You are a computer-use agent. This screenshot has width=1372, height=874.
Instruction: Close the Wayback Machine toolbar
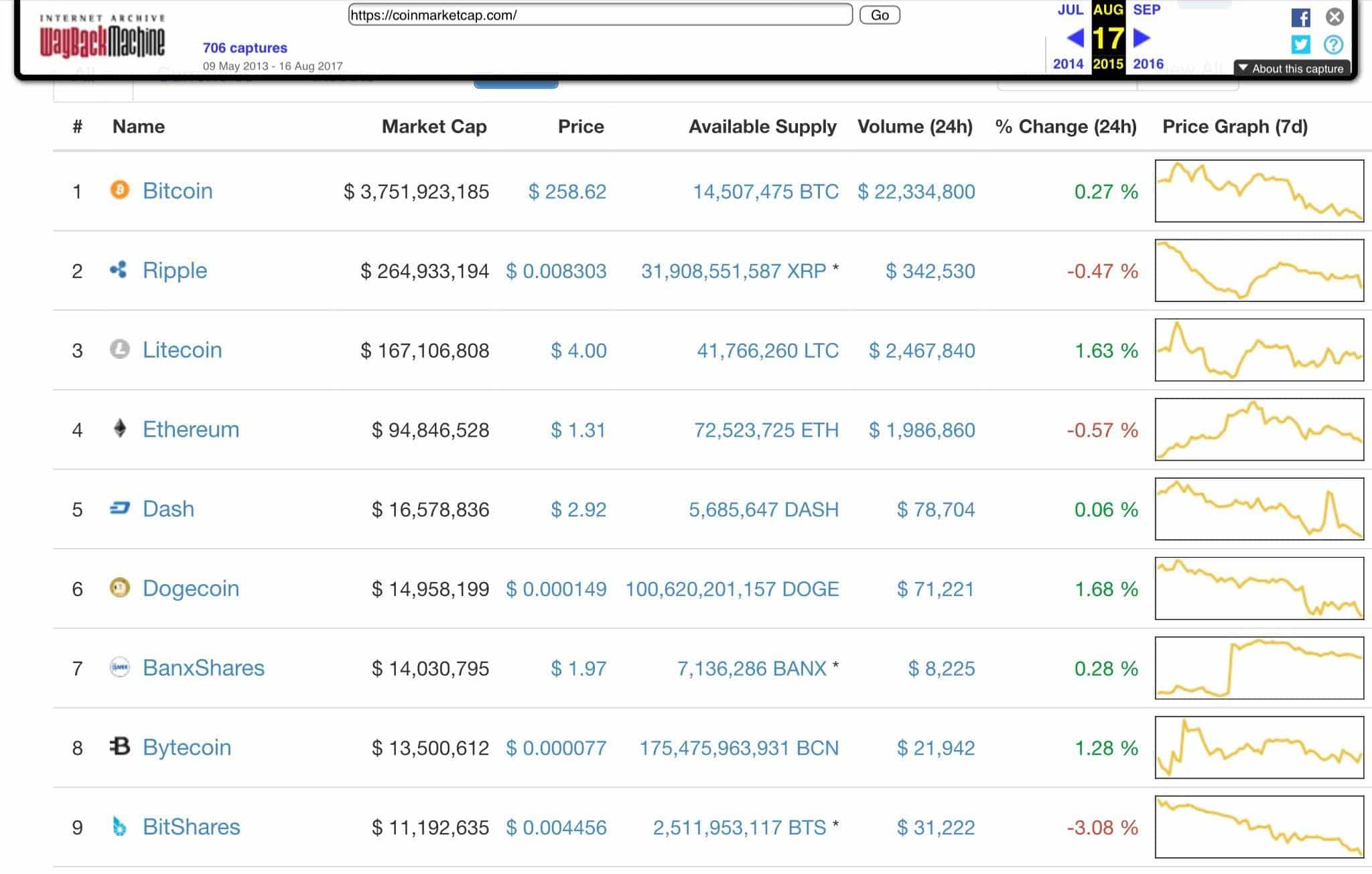[x=1334, y=17]
